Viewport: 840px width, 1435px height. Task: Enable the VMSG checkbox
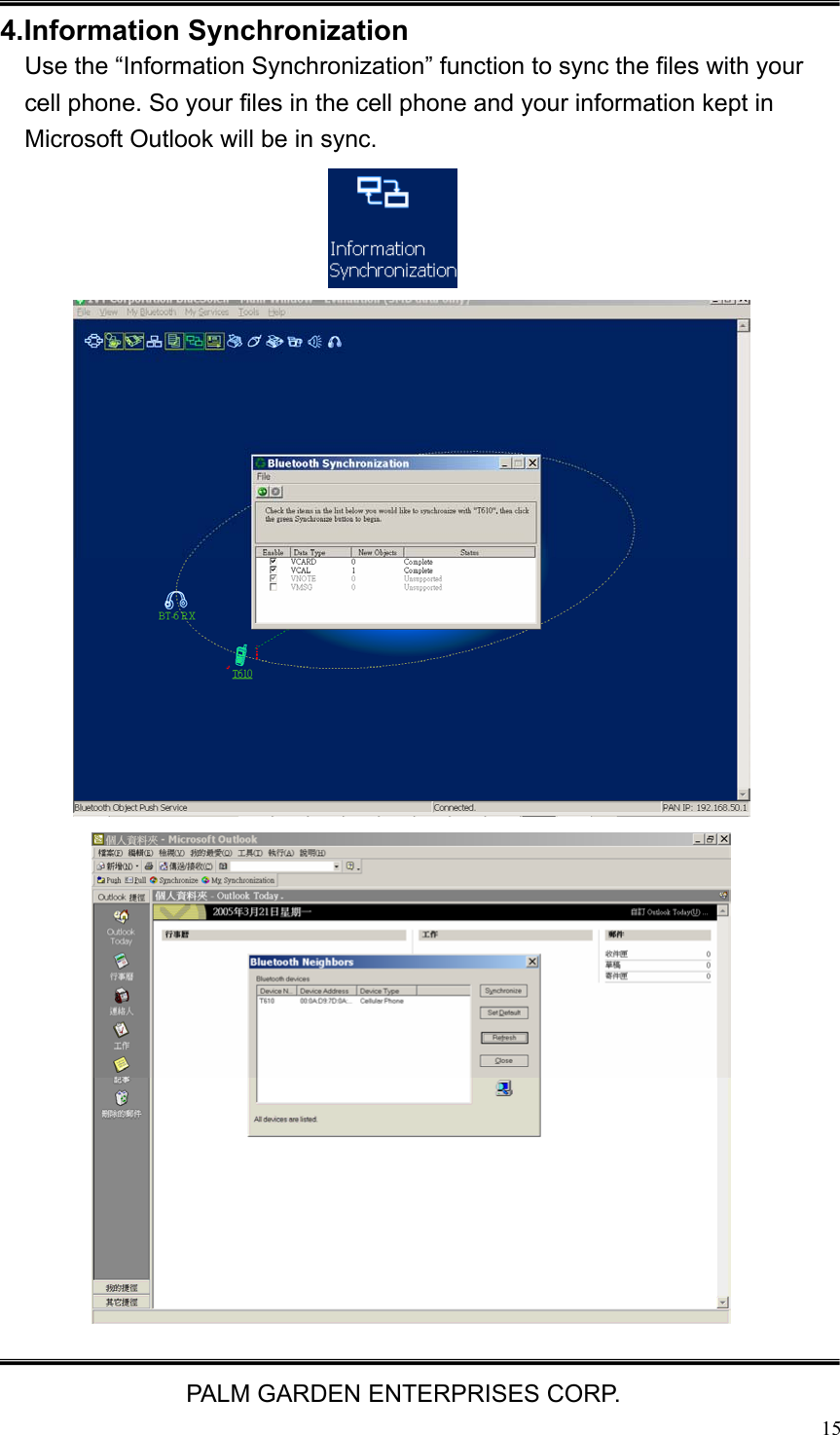(273, 586)
